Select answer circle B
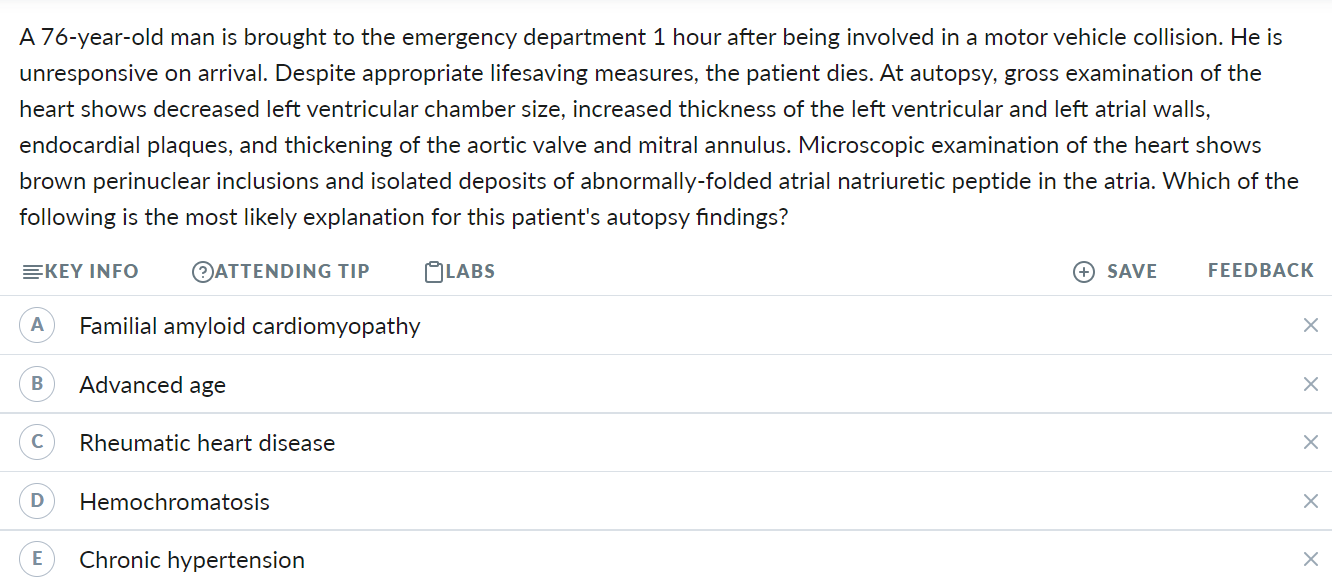 (x=37, y=384)
